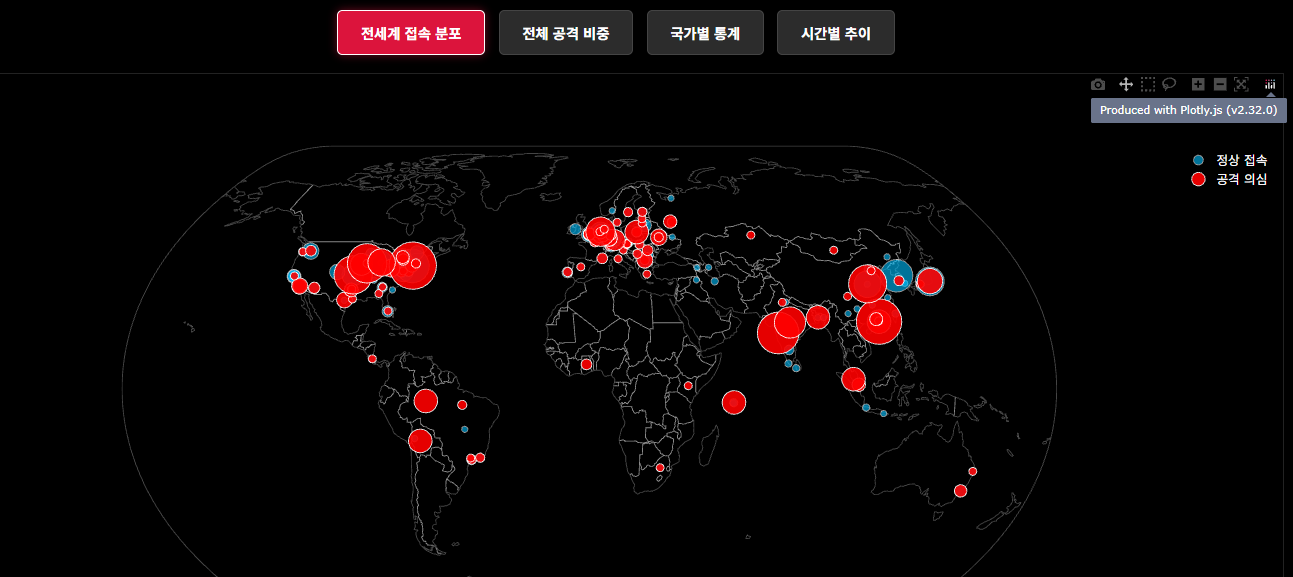The image size is (1293, 577).
Task: Show the 시간별 추이 tab
Action: click(835, 33)
